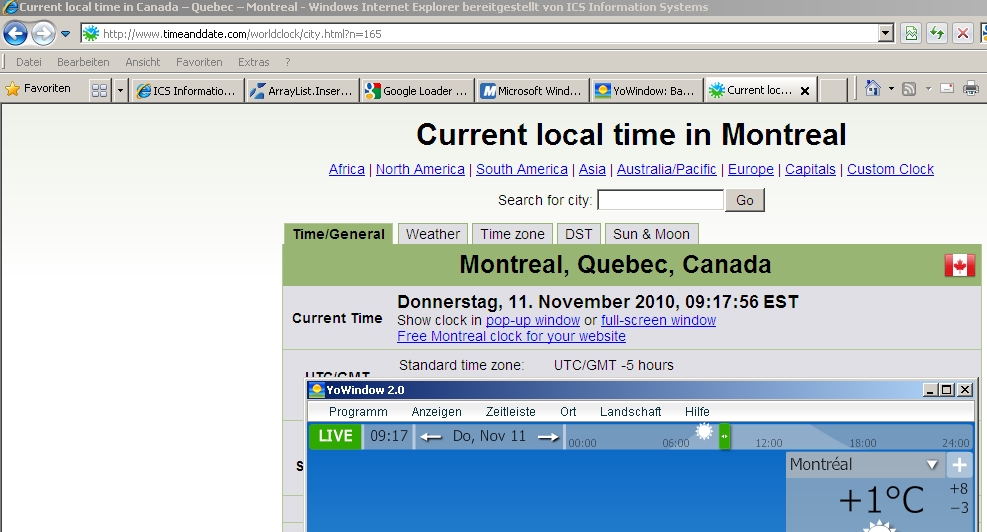This screenshot has width=987, height=532.
Task: Switch to Google Loader tab
Action: pos(417,91)
